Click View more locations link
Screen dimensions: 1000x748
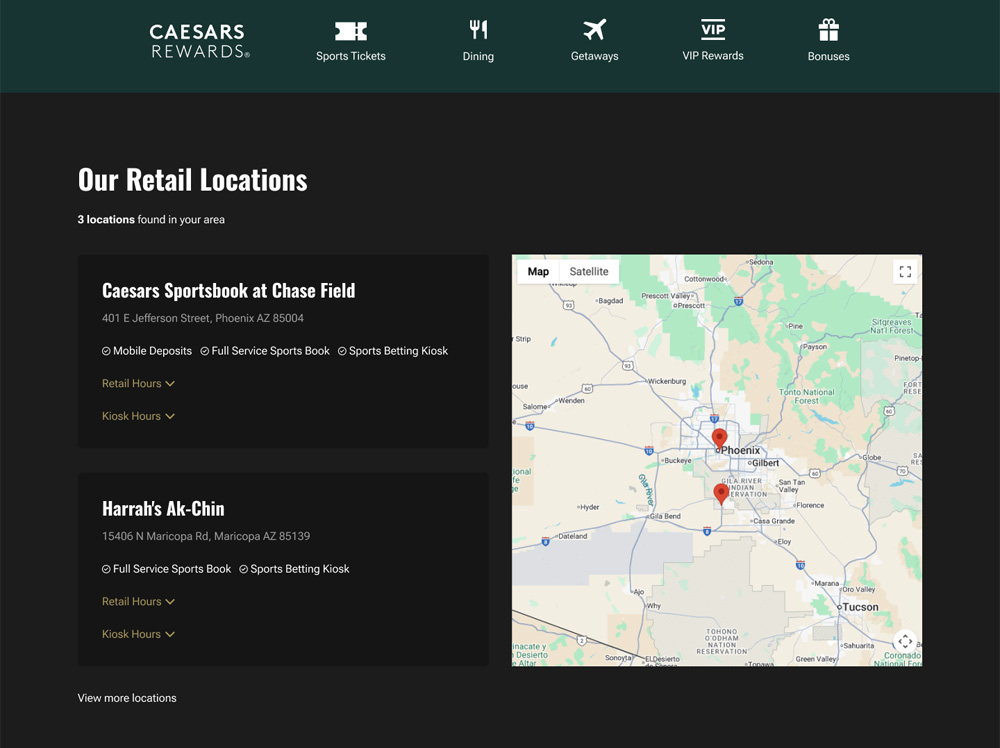pyautogui.click(x=127, y=698)
